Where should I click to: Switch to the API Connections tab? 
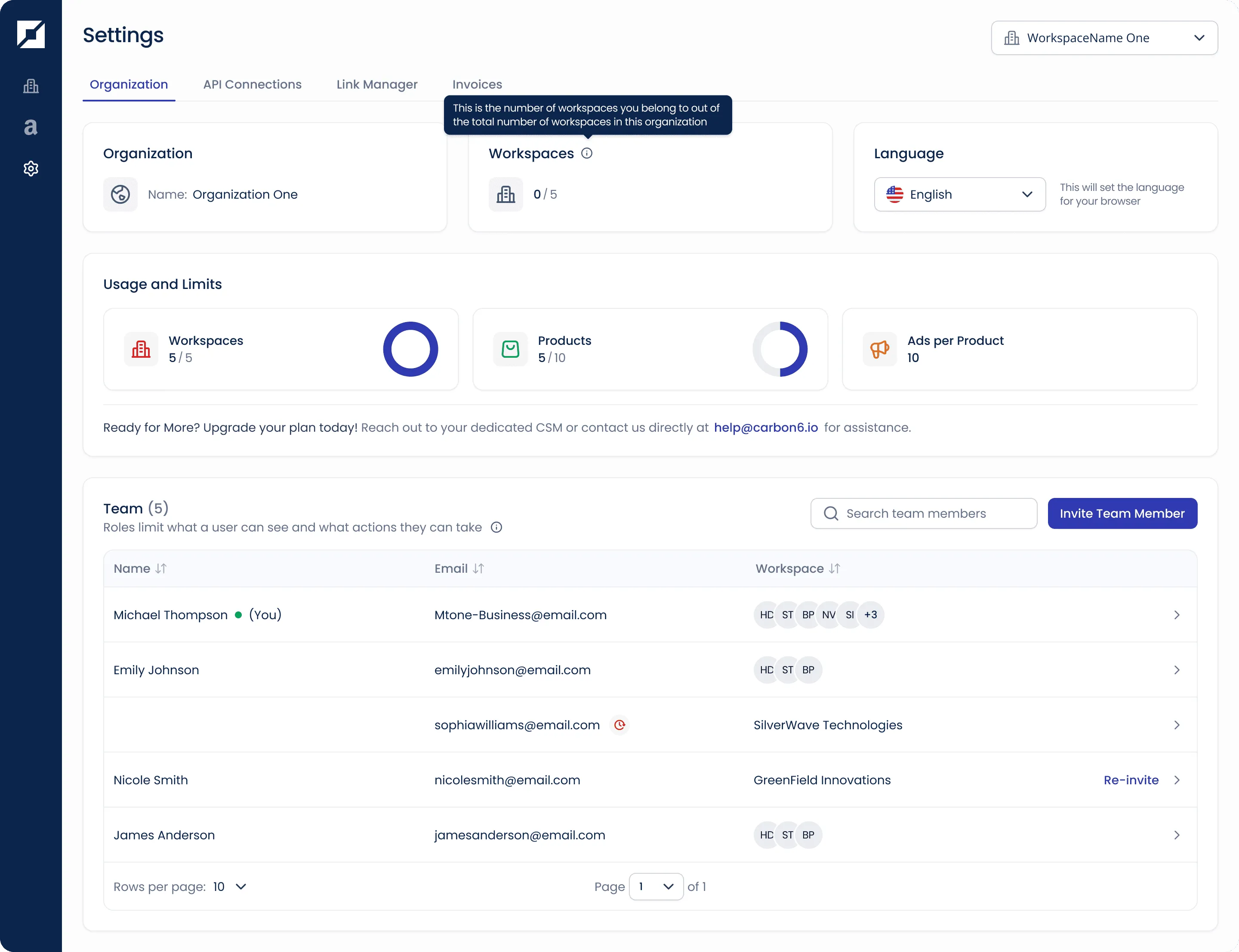[x=252, y=84]
